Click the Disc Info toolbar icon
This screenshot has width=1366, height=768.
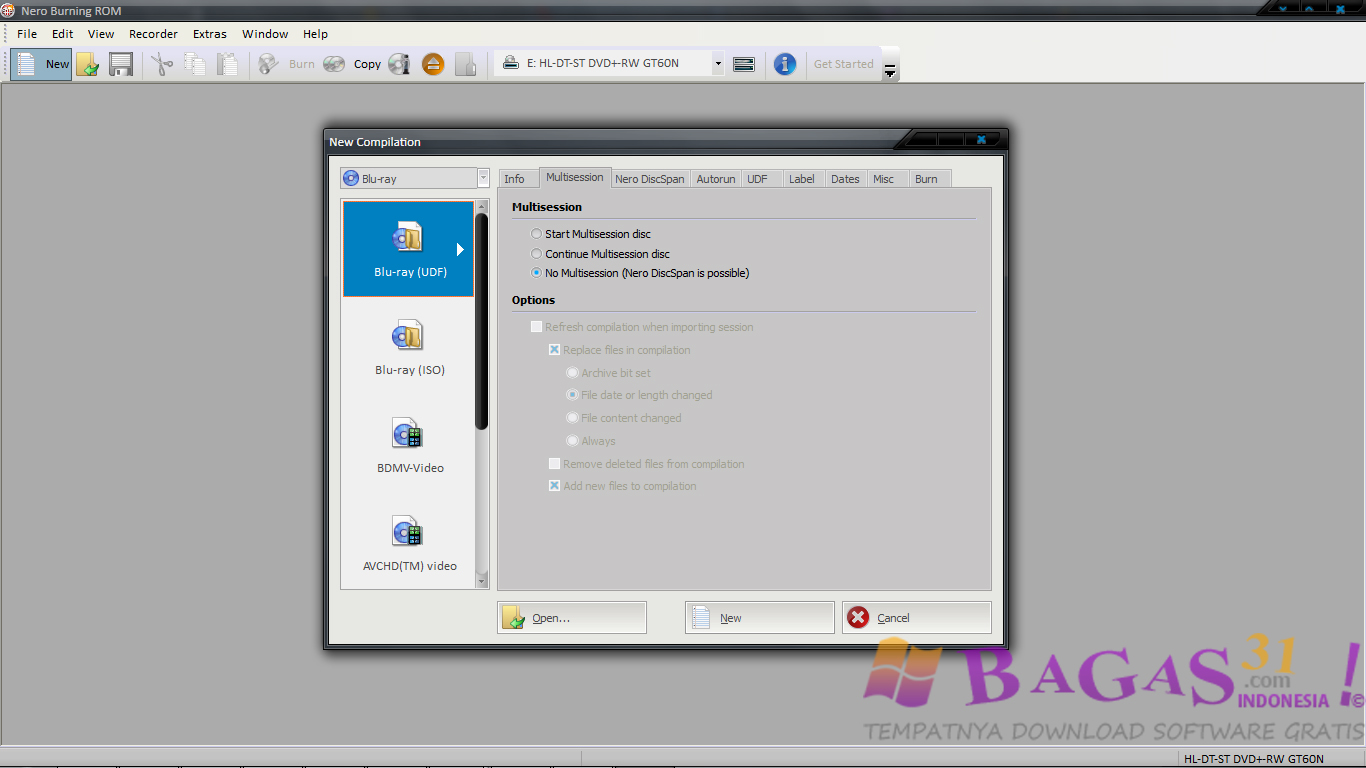[400, 64]
